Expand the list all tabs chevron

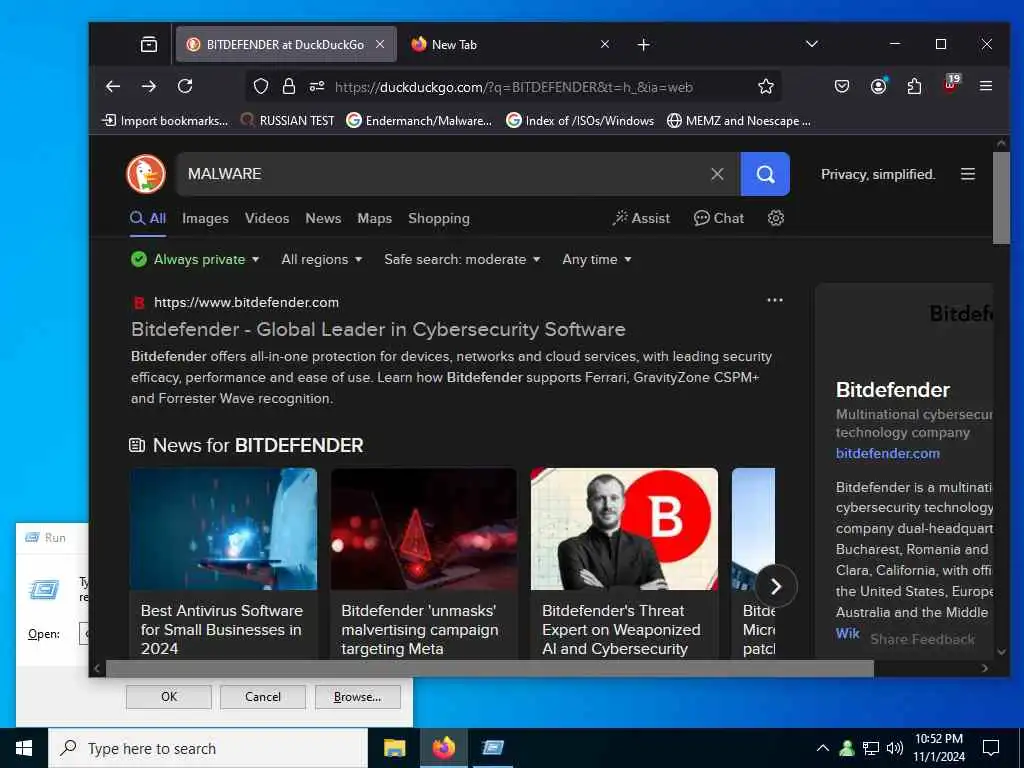coord(812,44)
